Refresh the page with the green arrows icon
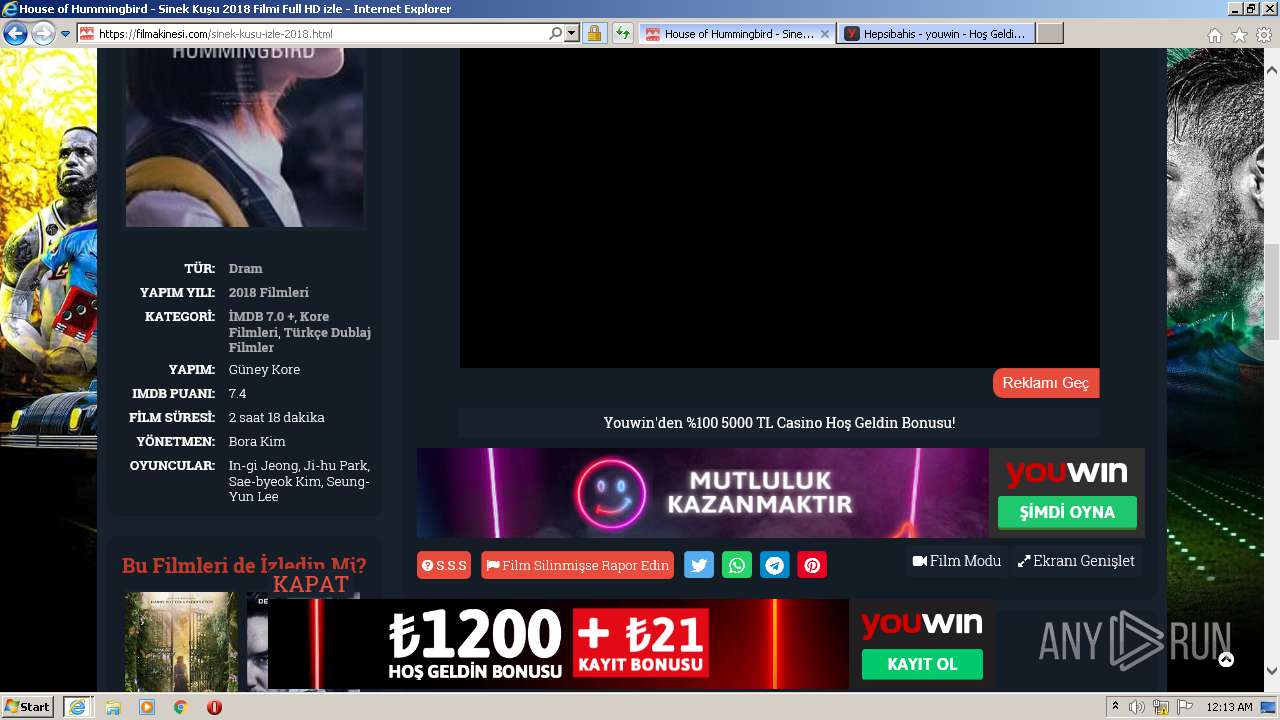 point(623,33)
